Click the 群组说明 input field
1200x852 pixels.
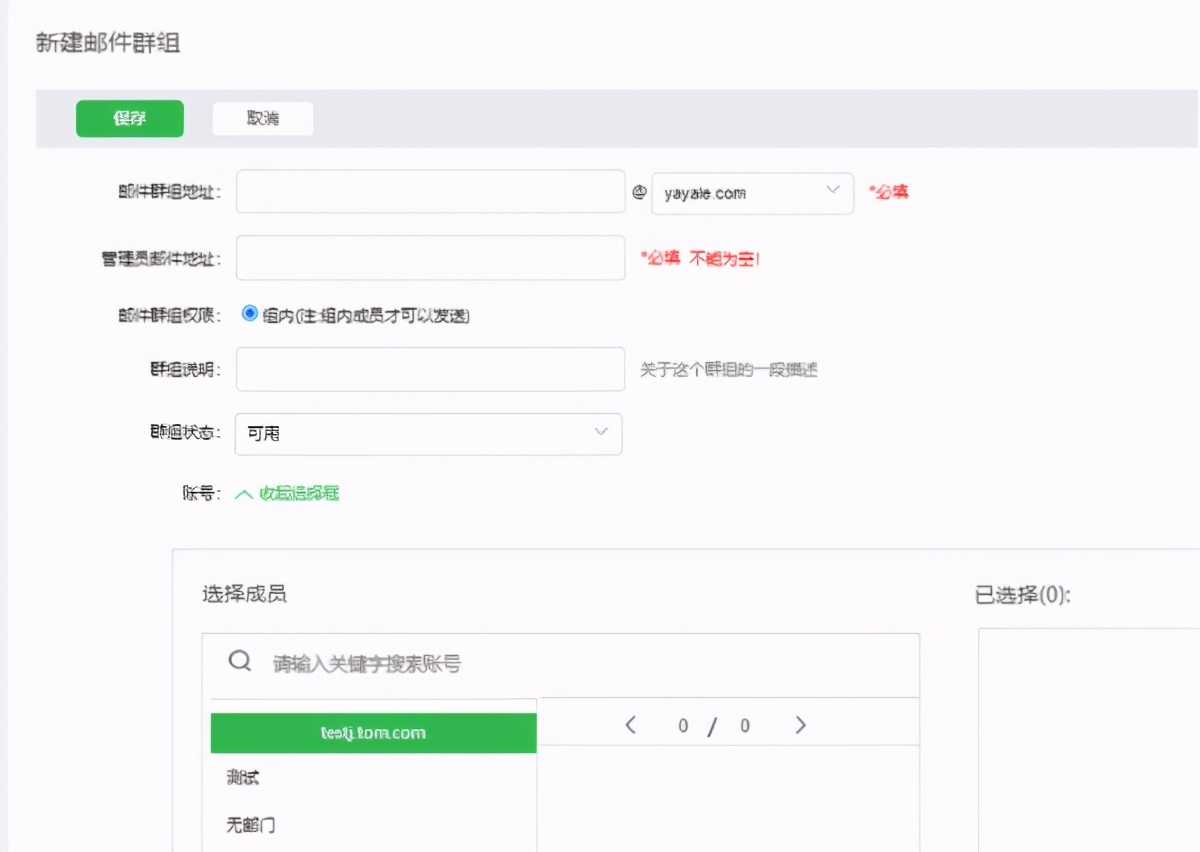click(x=430, y=368)
